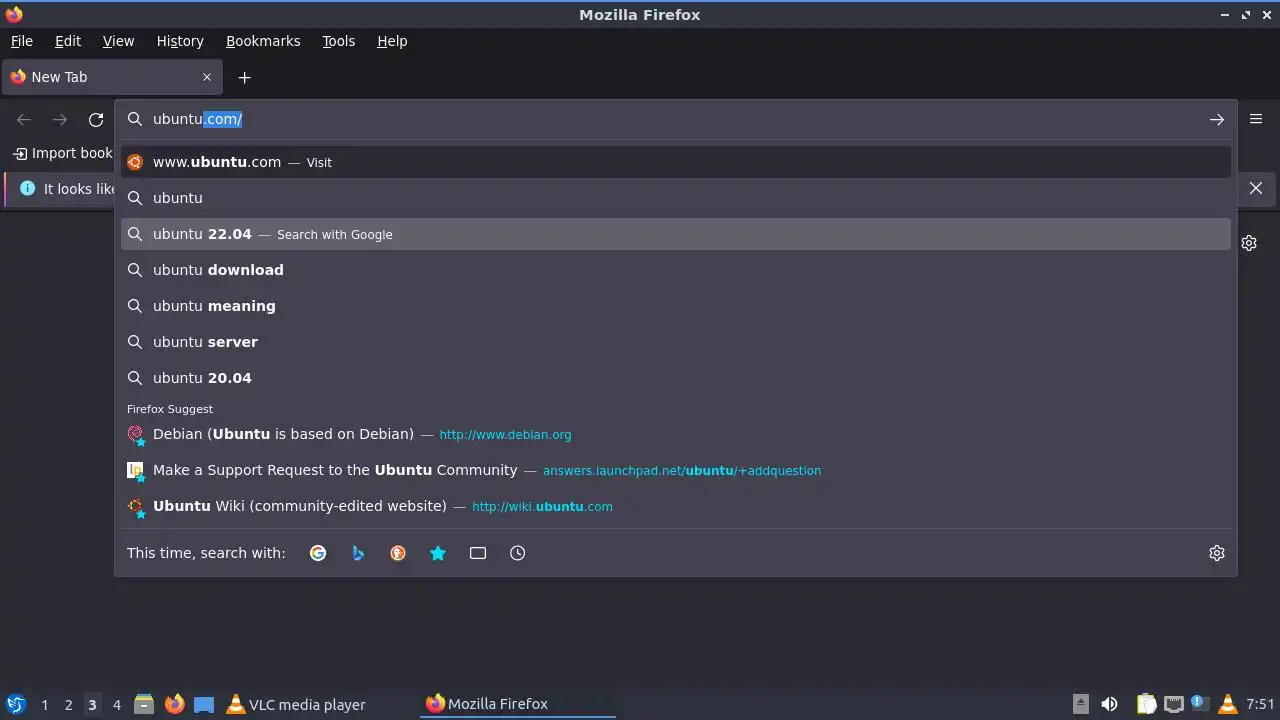Image resolution: width=1280 pixels, height=720 pixels.
Task: Open a new tab with plus button
Action: click(244, 77)
